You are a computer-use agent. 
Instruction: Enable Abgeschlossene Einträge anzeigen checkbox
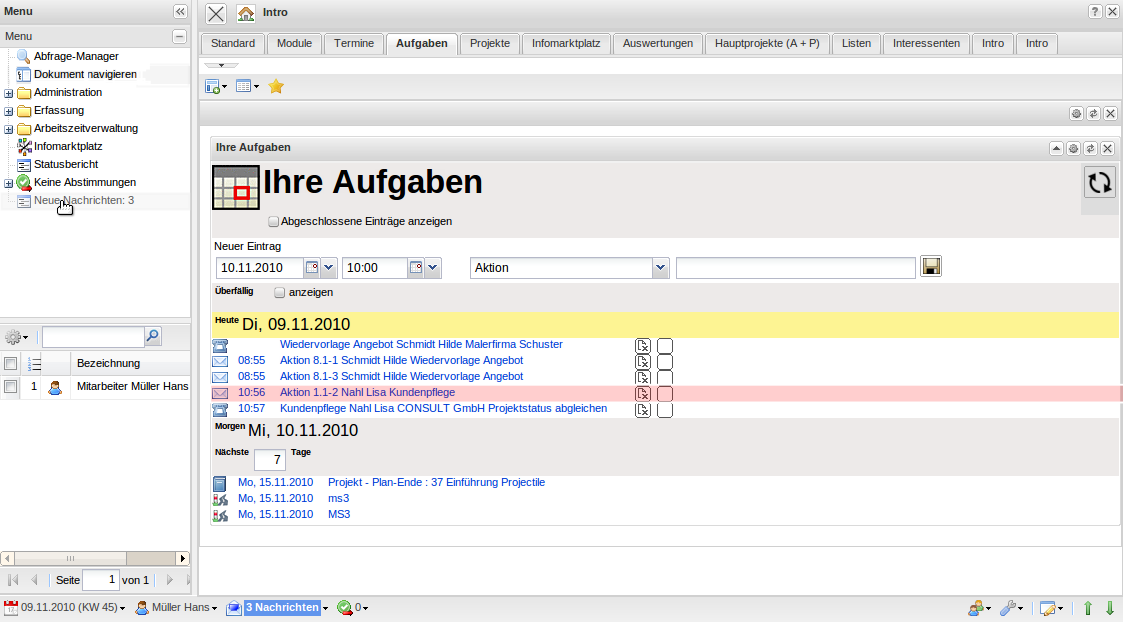point(274,222)
